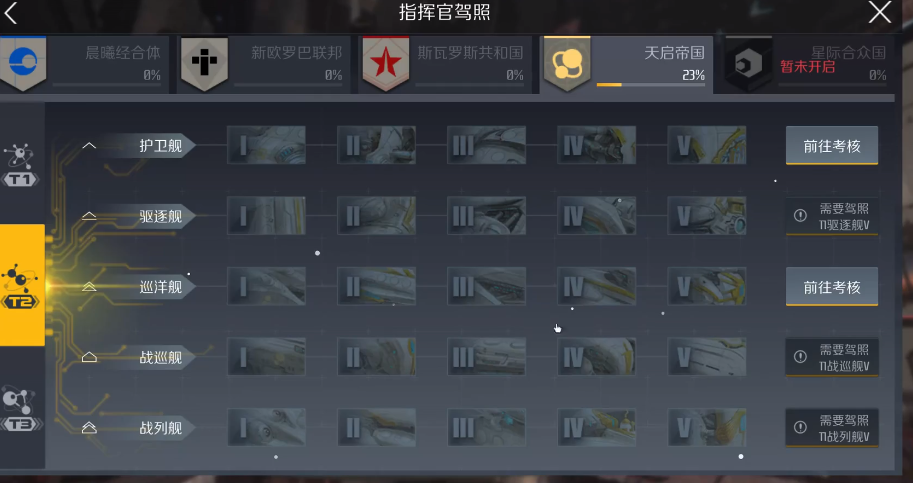Screen dimensions: 913x483
Task: Expand the 护卫舰 row chevron
Action: tap(89, 145)
